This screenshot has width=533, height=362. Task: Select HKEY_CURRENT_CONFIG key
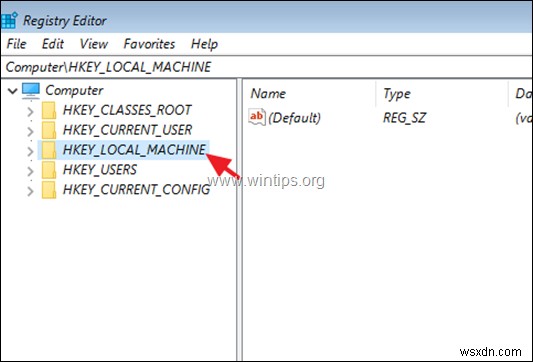click(x=136, y=189)
